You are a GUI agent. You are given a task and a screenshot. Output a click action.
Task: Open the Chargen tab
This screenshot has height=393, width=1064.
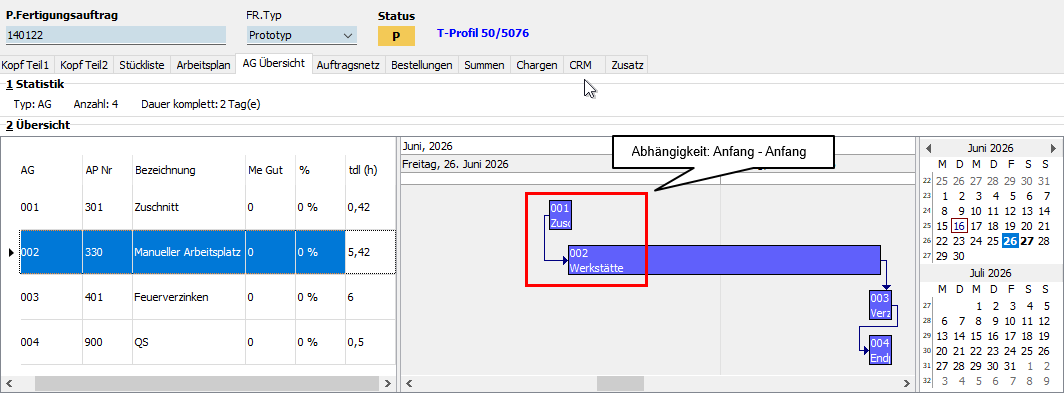tap(537, 65)
